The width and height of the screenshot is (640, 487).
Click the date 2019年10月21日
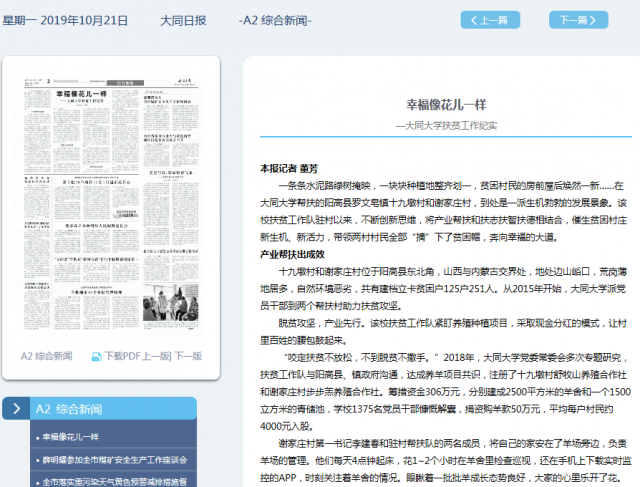click(x=84, y=20)
